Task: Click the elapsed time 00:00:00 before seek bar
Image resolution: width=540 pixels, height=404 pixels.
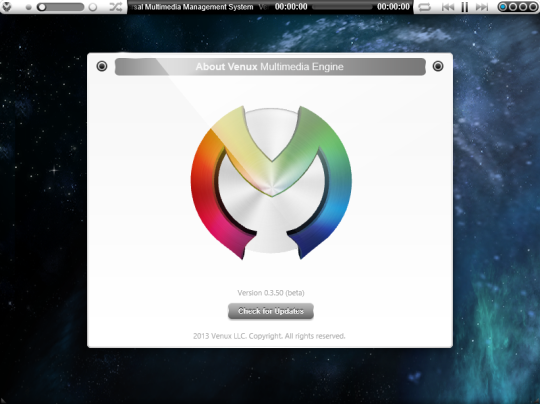Action: (291, 7)
